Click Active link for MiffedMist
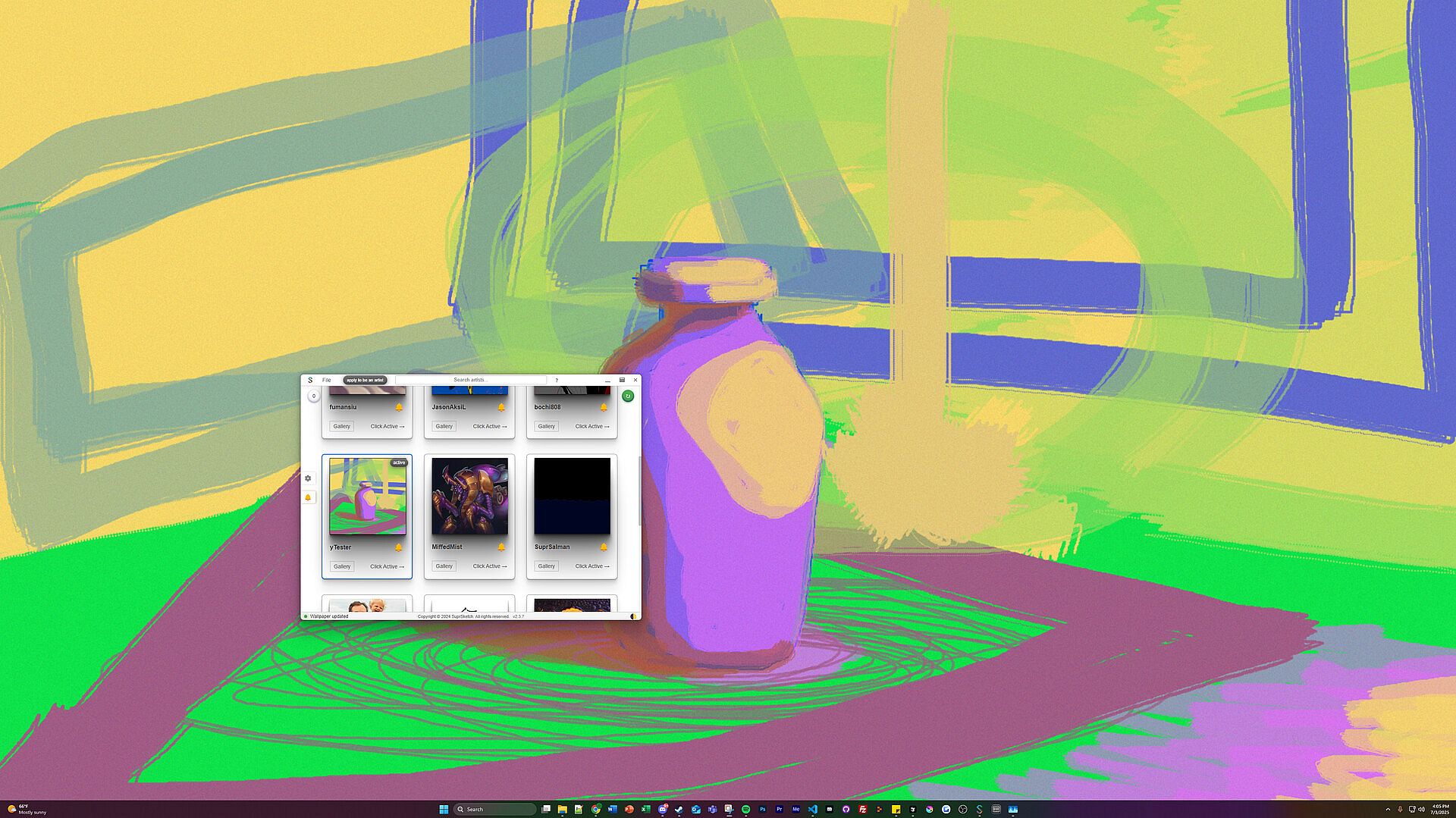Image resolution: width=1456 pixels, height=818 pixels. pos(490,566)
